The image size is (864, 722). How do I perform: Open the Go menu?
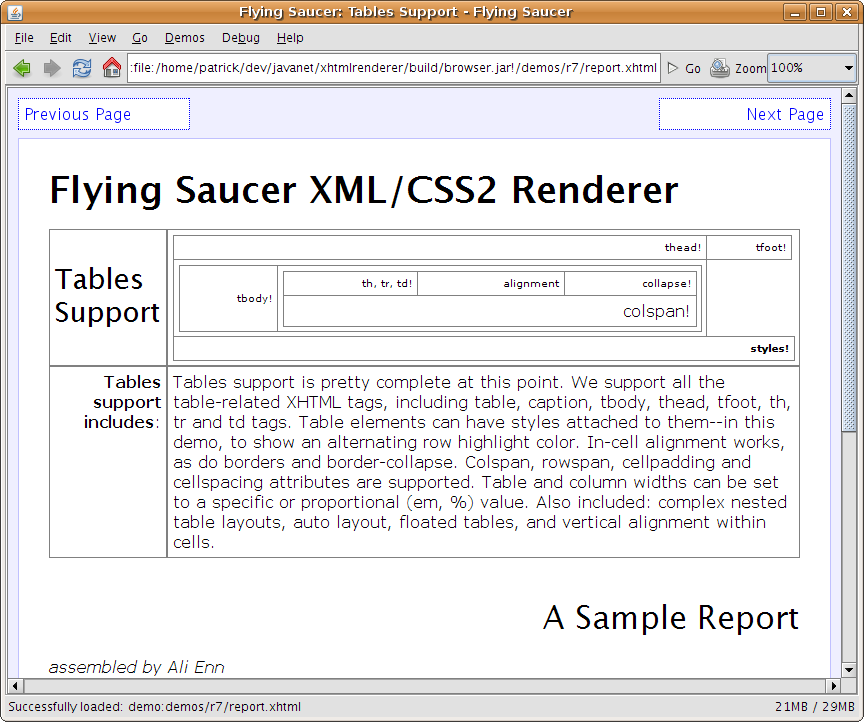pos(140,37)
